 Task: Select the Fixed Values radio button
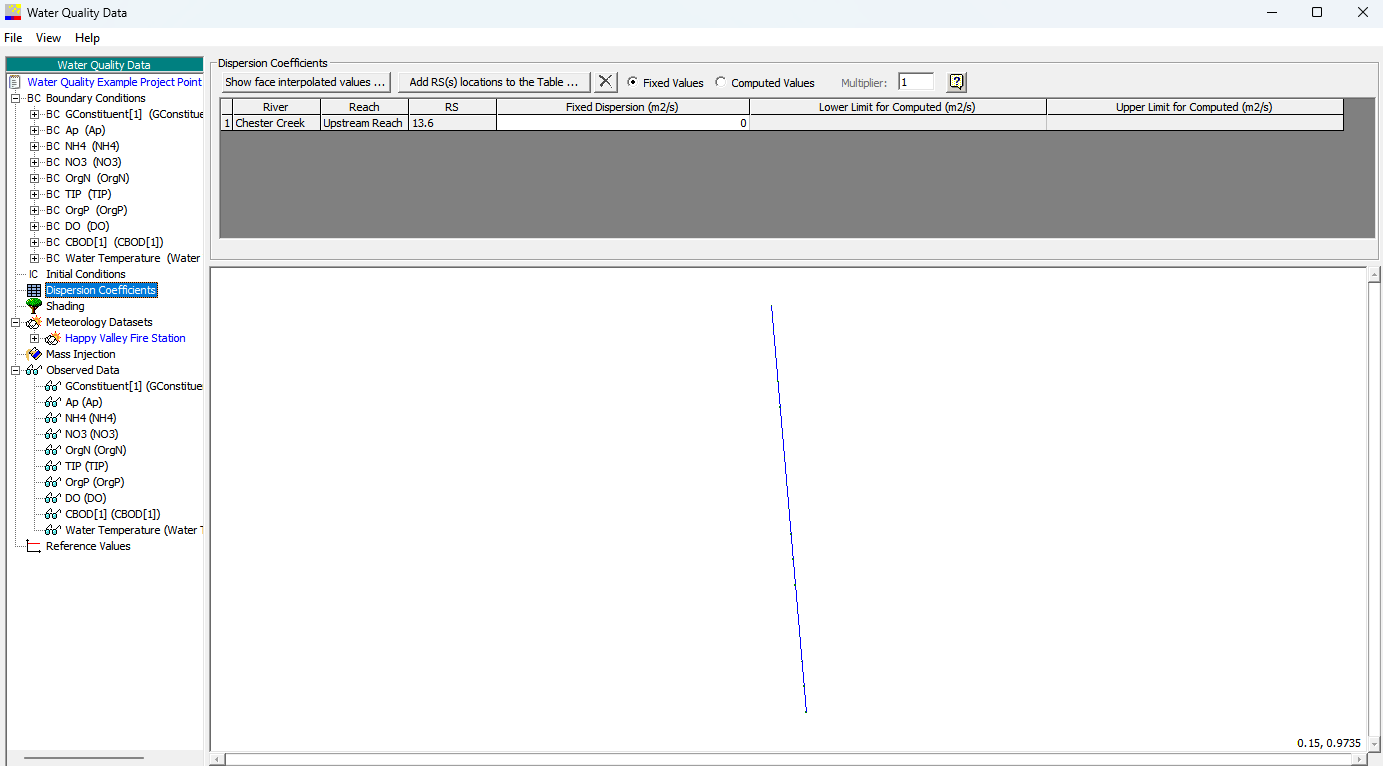tap(632, 83)
